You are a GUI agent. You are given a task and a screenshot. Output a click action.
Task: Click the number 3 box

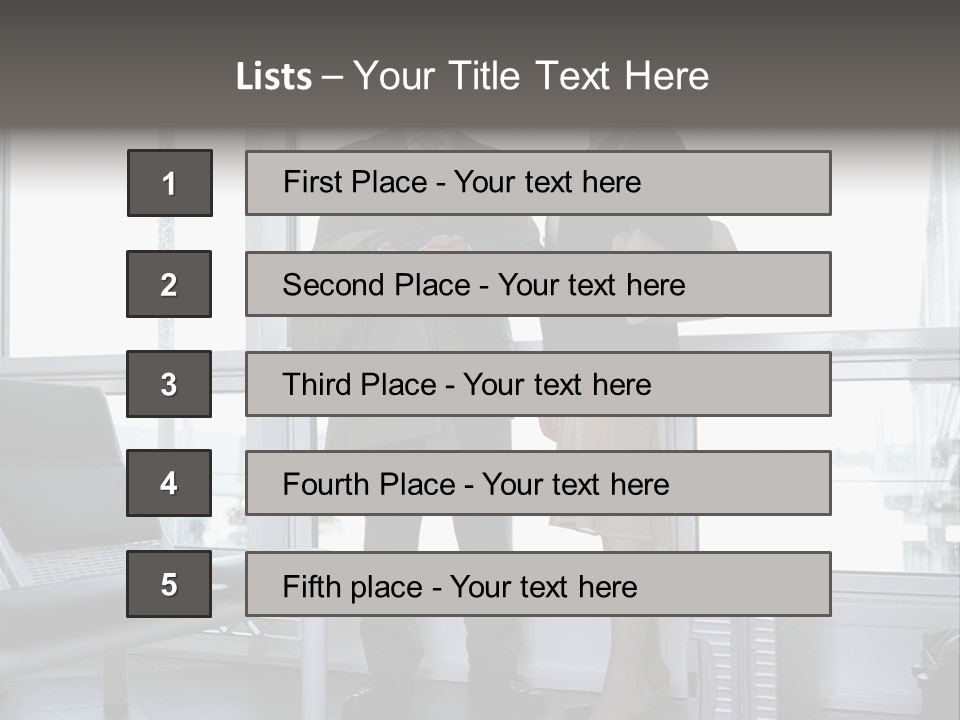click(x=169, y=384)
